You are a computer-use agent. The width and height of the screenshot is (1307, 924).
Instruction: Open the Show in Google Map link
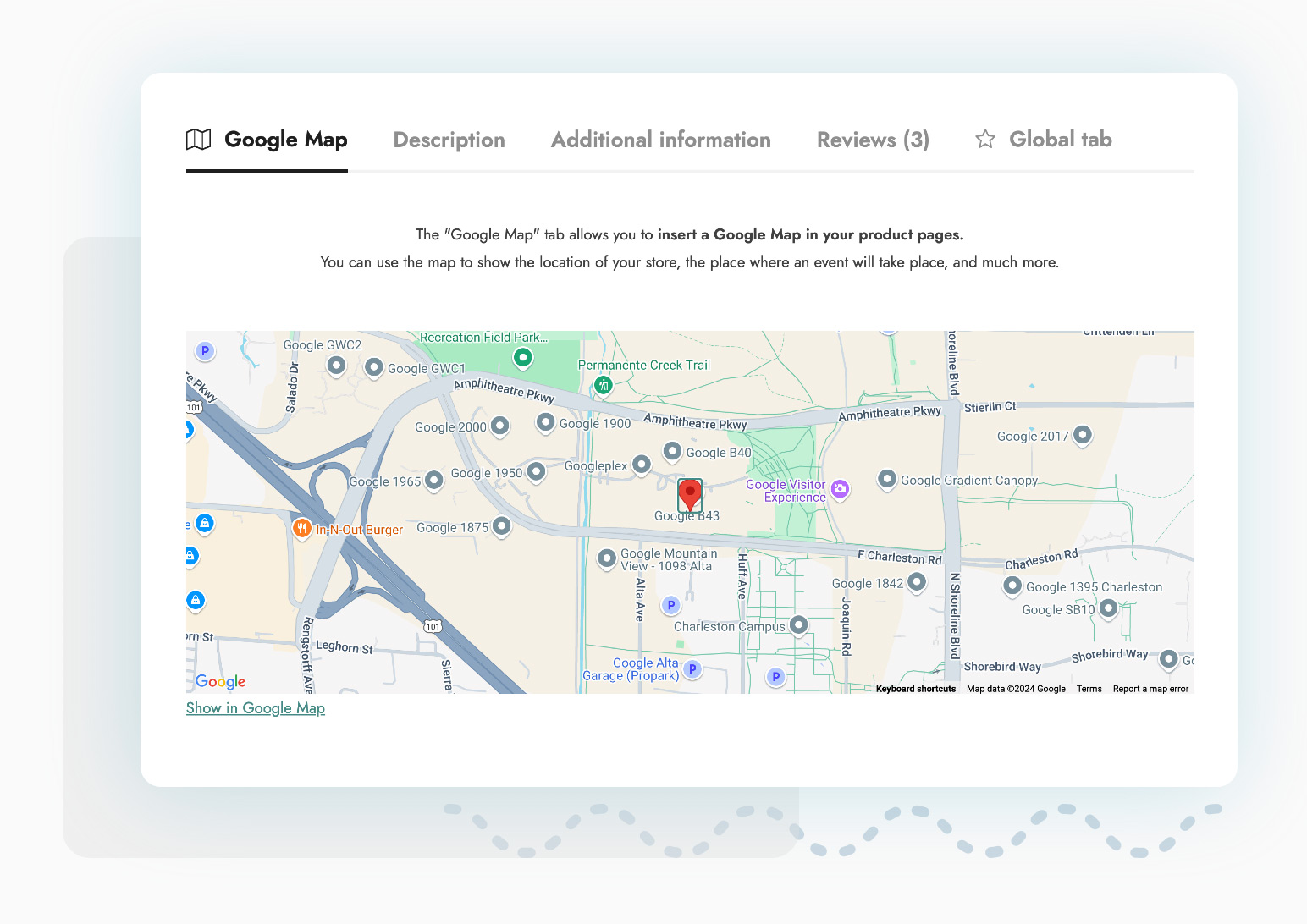(x=256, y=708)
